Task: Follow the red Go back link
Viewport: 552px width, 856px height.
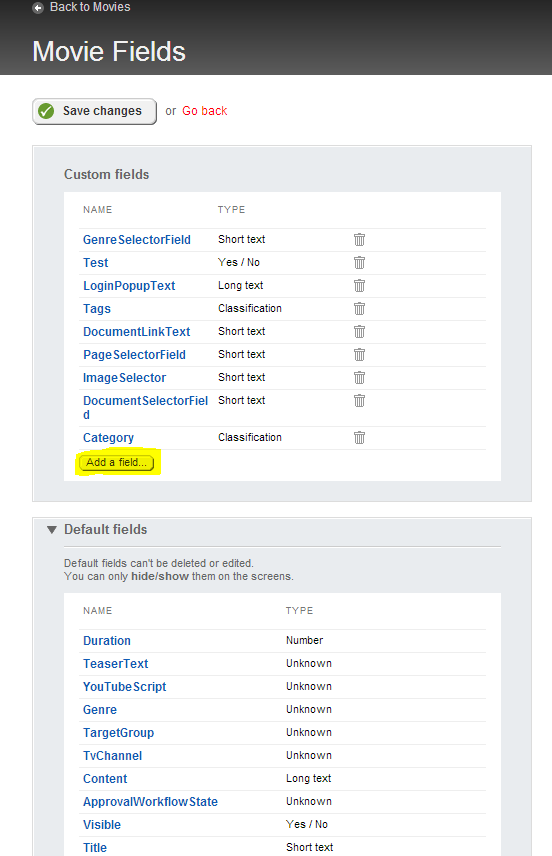Action: pyautogui.click(x=205, y=111)
